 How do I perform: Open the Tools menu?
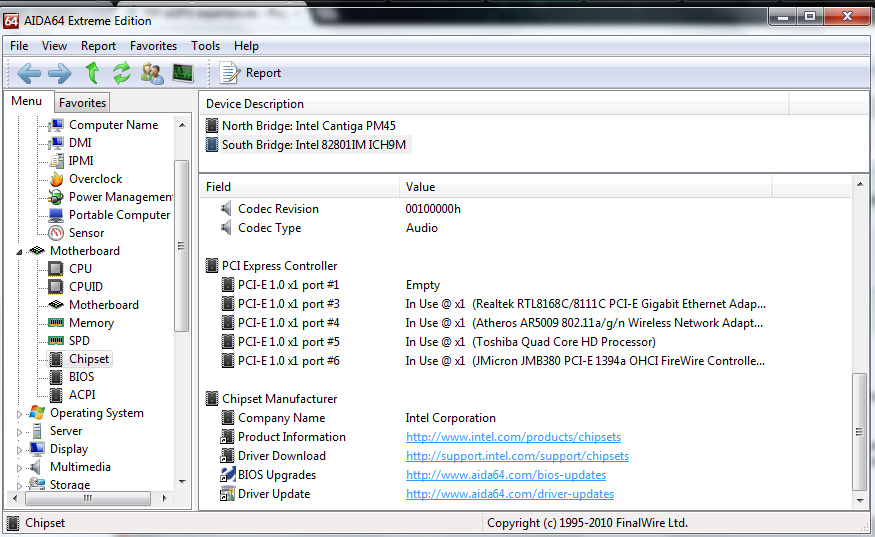(x=205, y=46)
